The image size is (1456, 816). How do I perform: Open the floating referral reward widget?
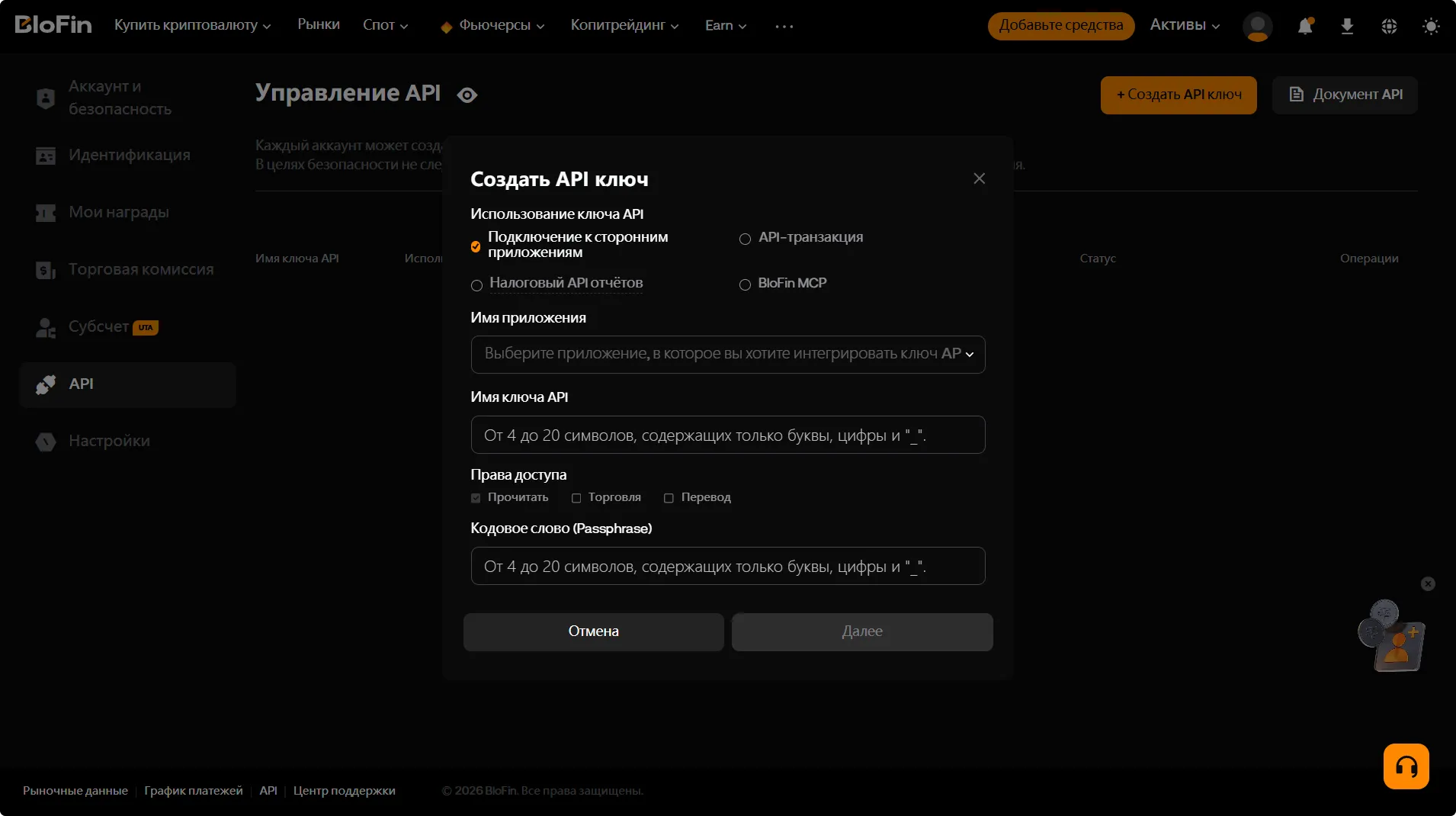[1391, 635]
